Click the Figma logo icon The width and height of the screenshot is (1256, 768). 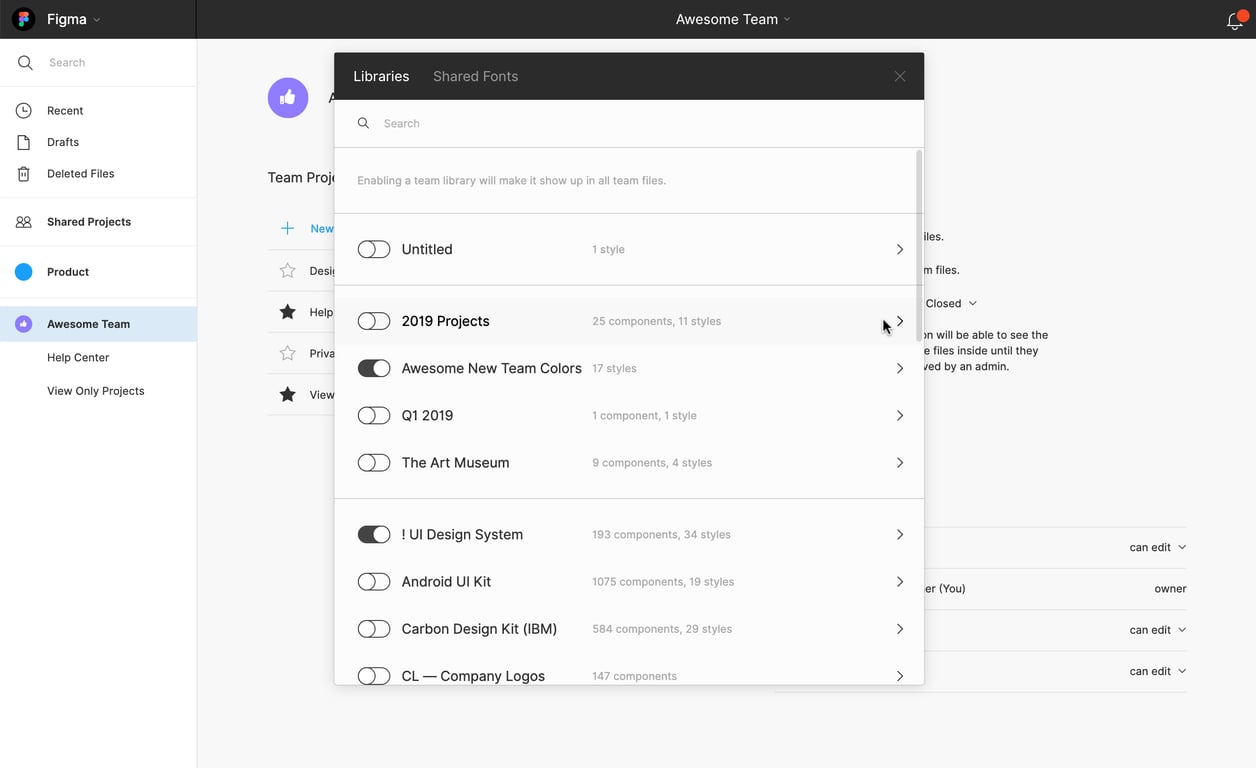point(23,19)
